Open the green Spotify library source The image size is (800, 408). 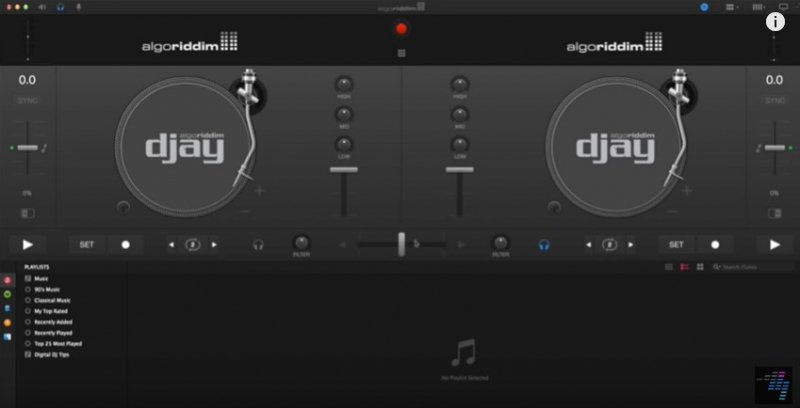pyautogui.click(x=7, y=294)
